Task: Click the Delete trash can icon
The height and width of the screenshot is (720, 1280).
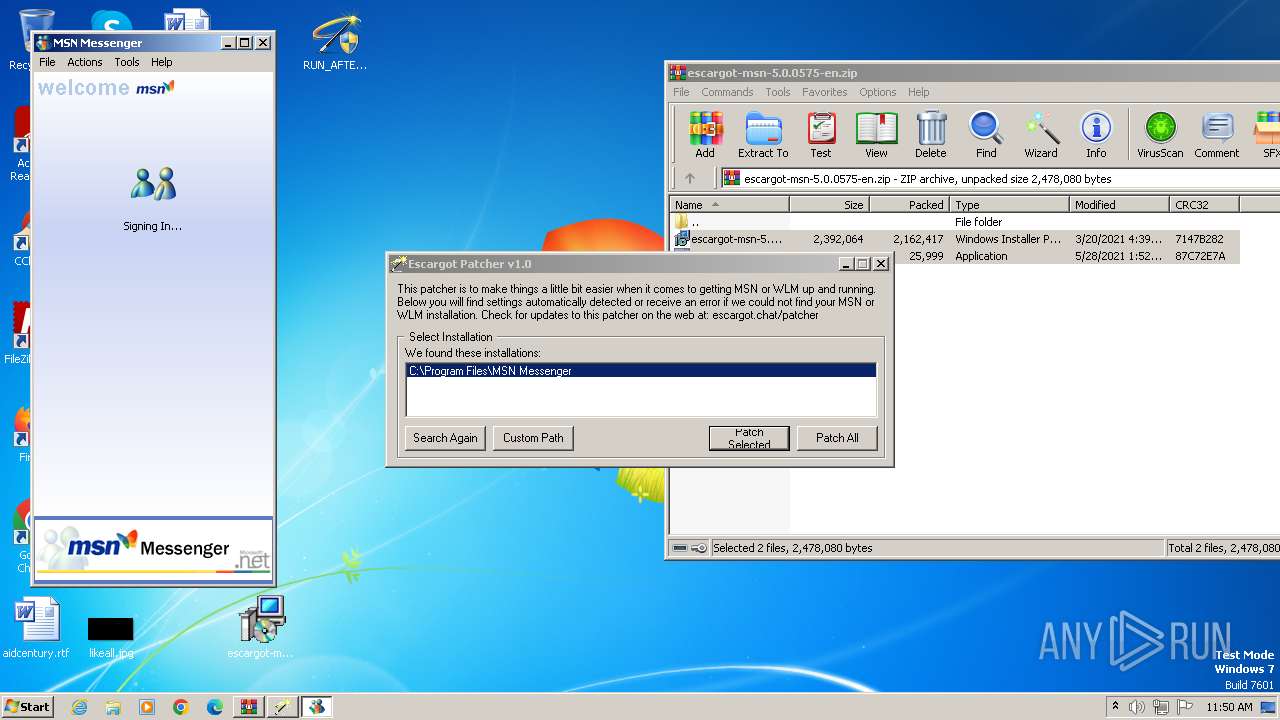Action: 931,135
